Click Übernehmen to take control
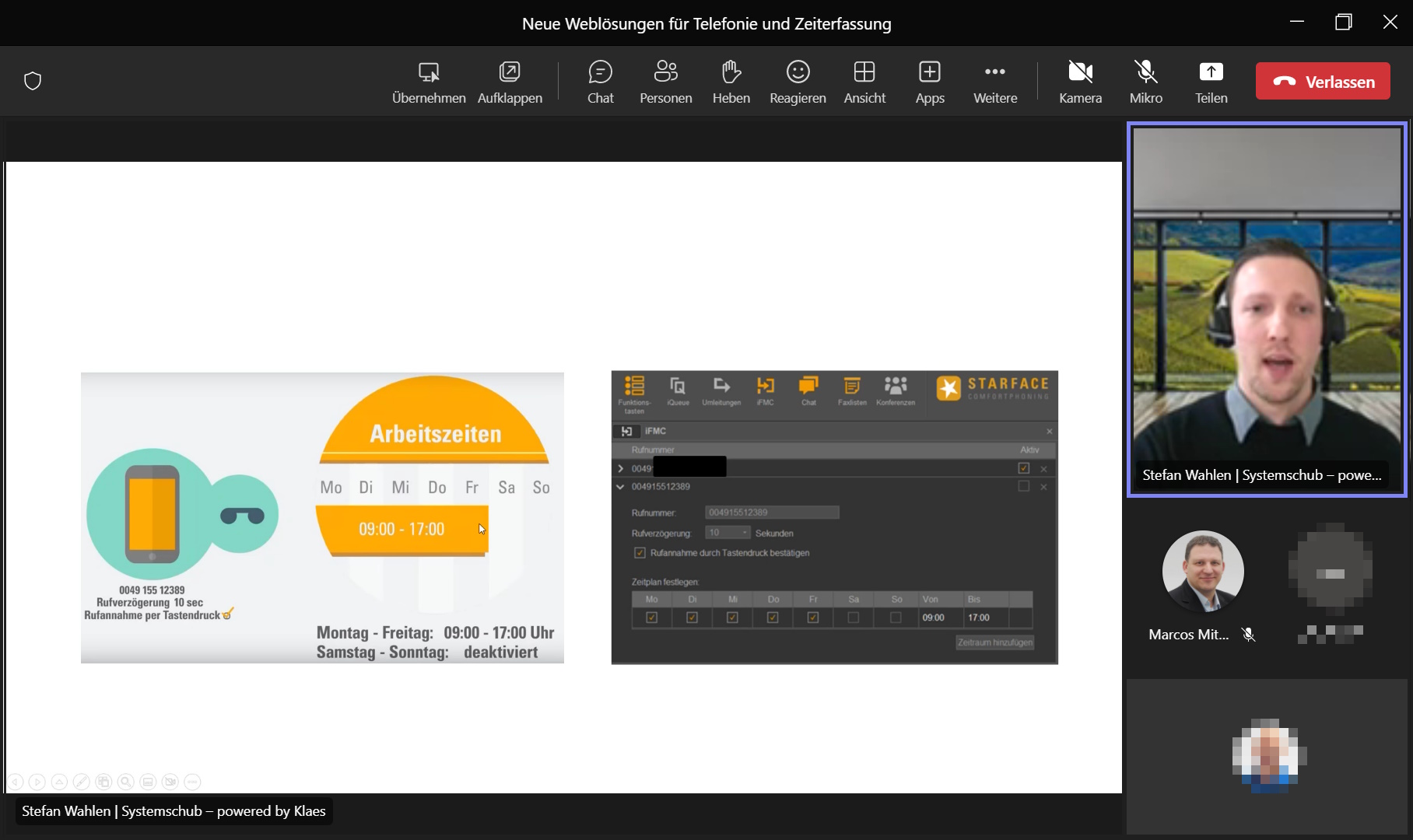This screenshot has width=1413, height=840. pyautogui.click(x=429, y=82)
